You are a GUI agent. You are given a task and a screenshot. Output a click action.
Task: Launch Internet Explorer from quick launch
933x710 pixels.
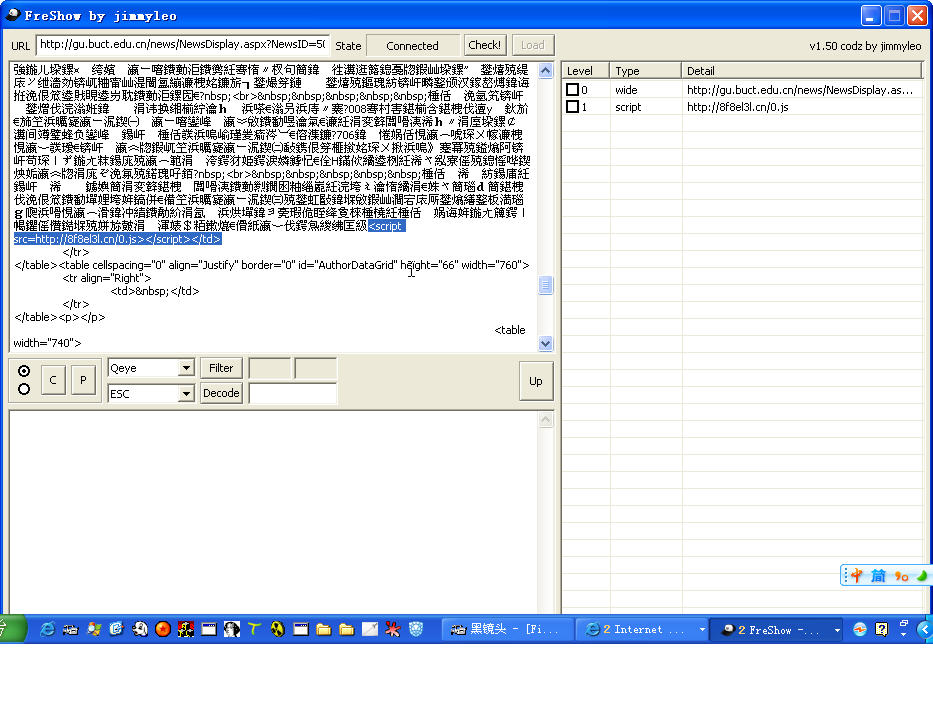tap(47, 629)
